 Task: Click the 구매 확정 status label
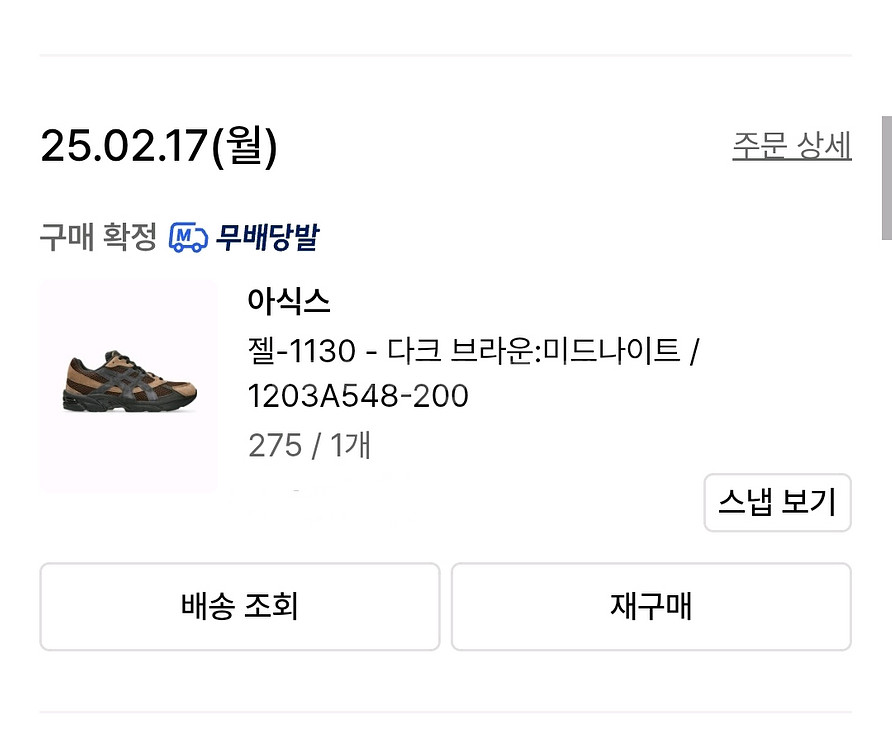click(98, 237)
